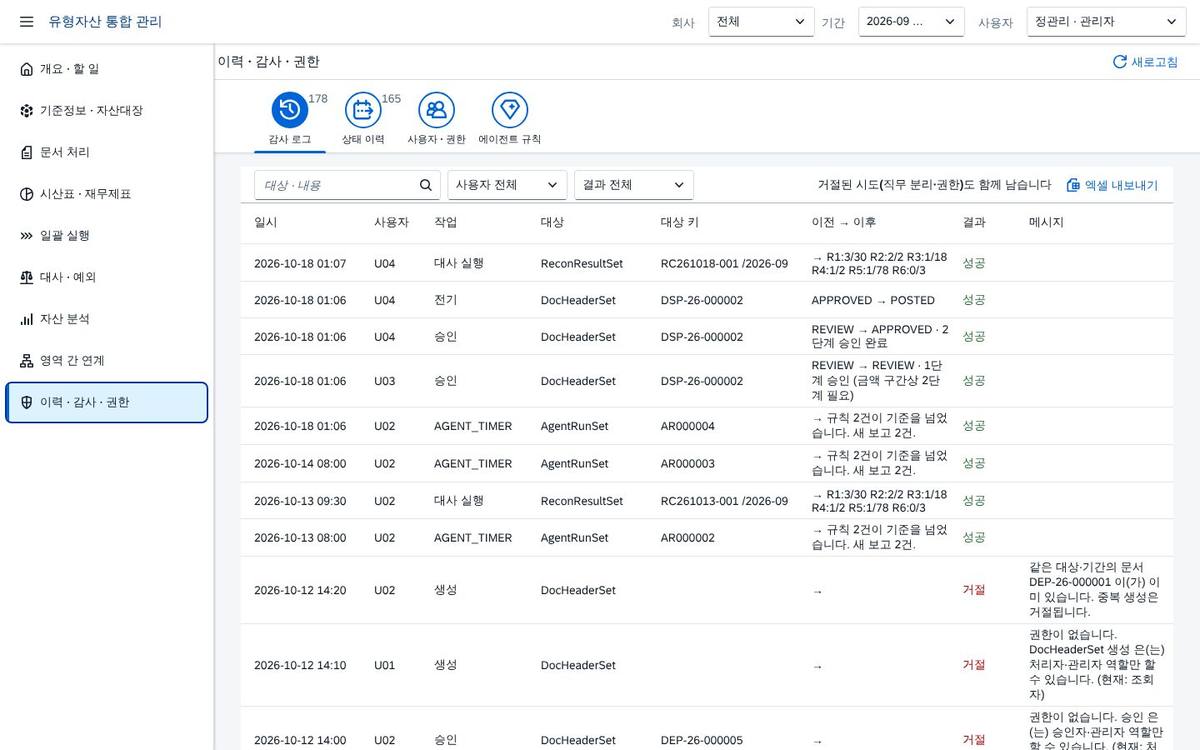The width and height of the screenshot is (1200, 750).
Task: Click the U01 user cell
Action: pos(385,665)
